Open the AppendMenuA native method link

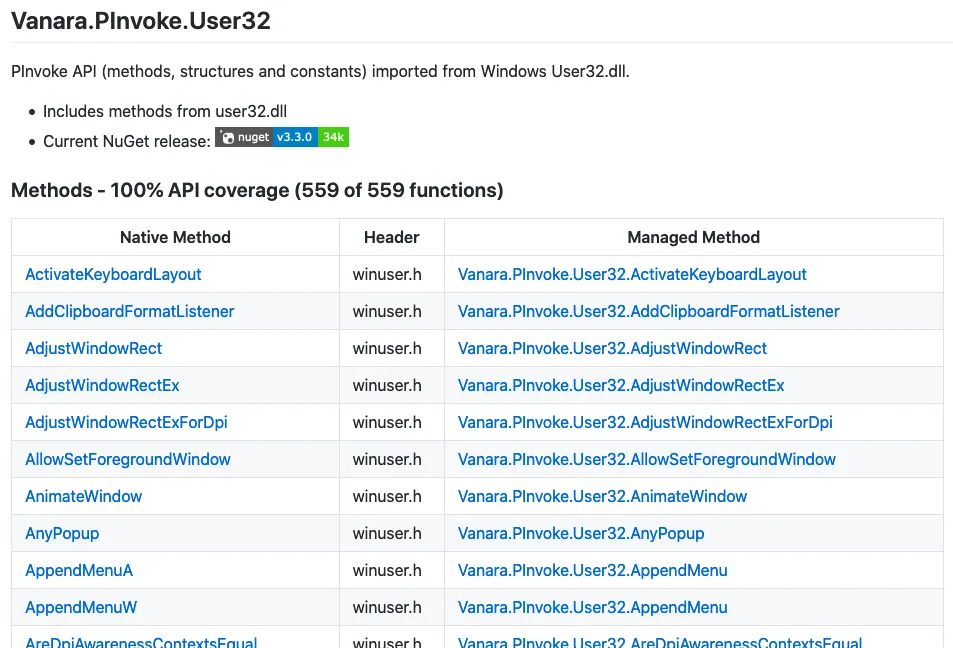click(x=79, y=570)
